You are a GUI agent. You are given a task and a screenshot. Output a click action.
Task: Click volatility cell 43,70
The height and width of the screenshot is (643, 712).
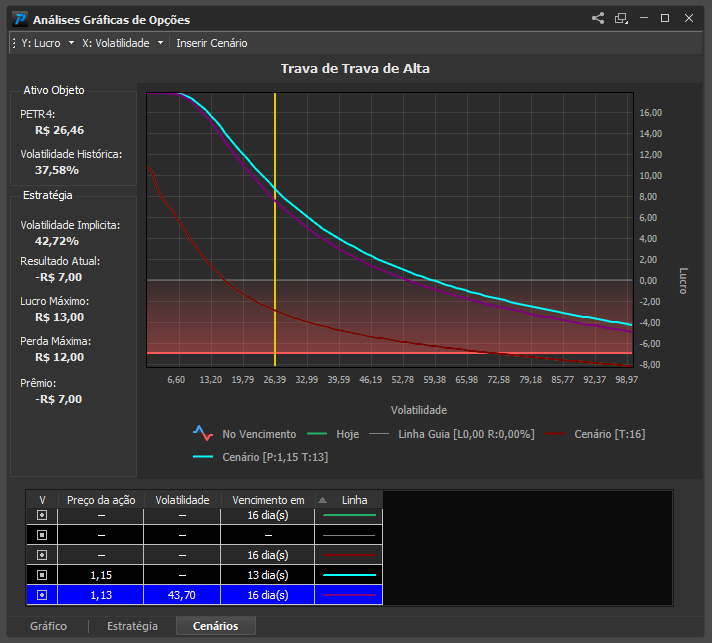point(182,595)
